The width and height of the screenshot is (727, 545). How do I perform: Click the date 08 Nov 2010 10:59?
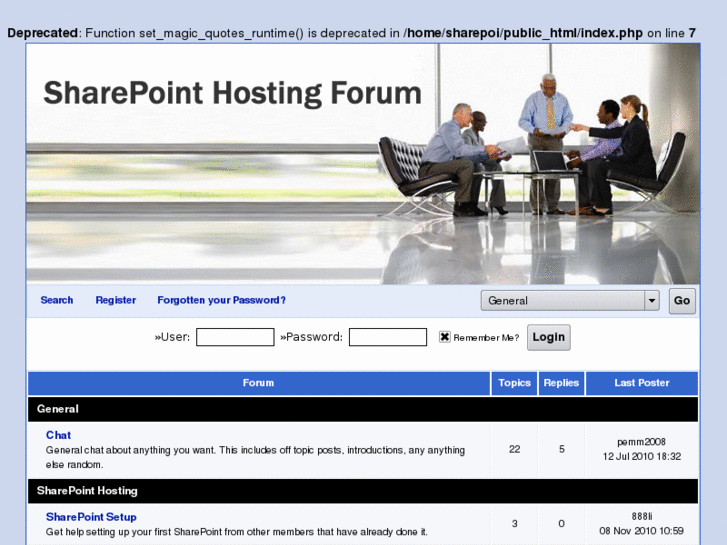(x=642, y=531)
